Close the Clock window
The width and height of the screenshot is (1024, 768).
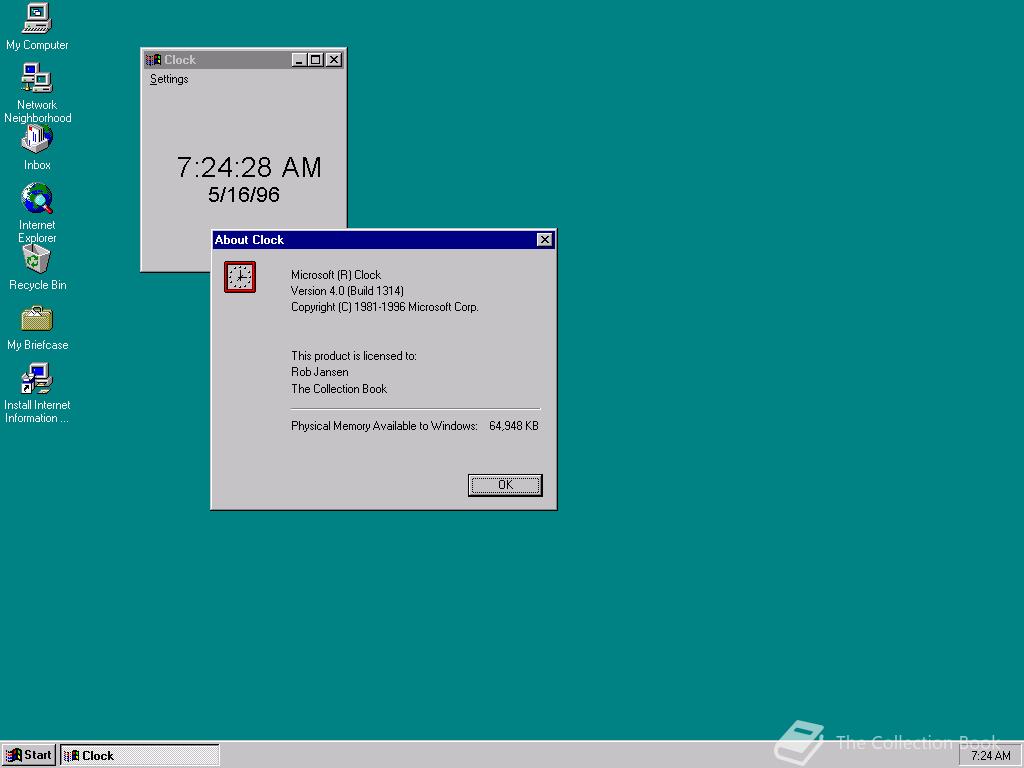pyautogui.click(x=334, y=59)
